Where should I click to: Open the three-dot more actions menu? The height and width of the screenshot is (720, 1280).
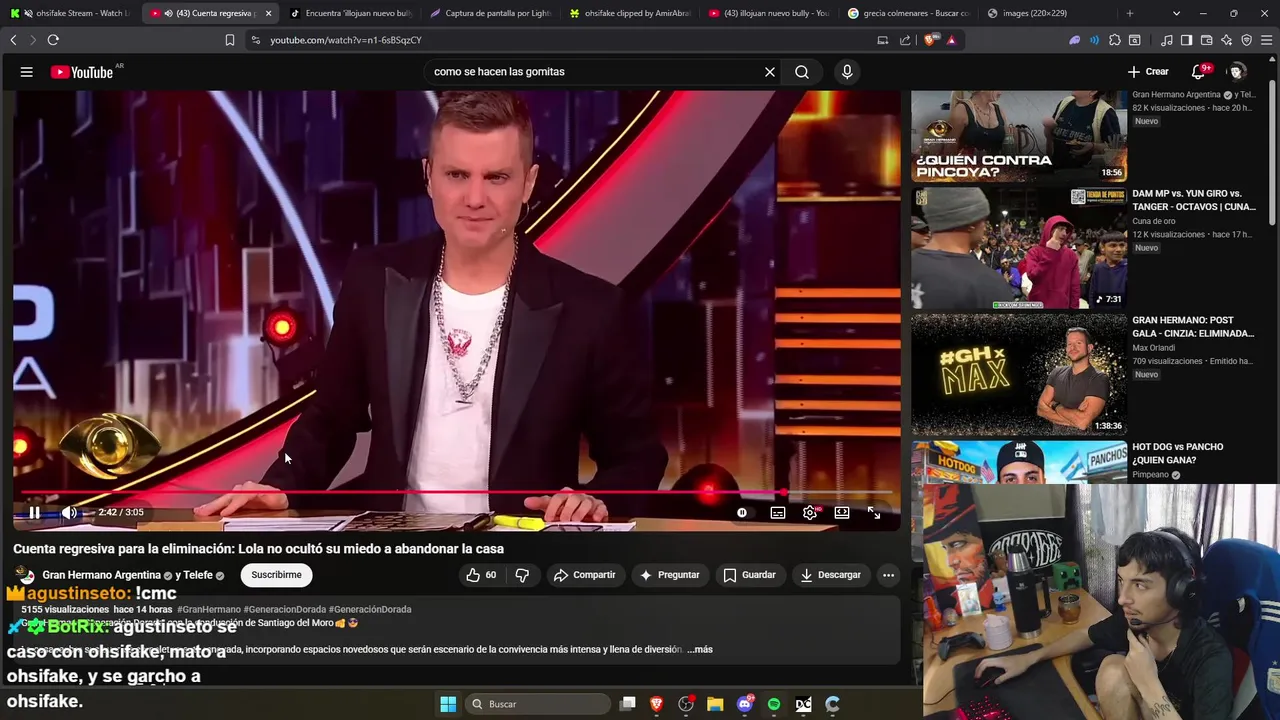coord(888,575)
